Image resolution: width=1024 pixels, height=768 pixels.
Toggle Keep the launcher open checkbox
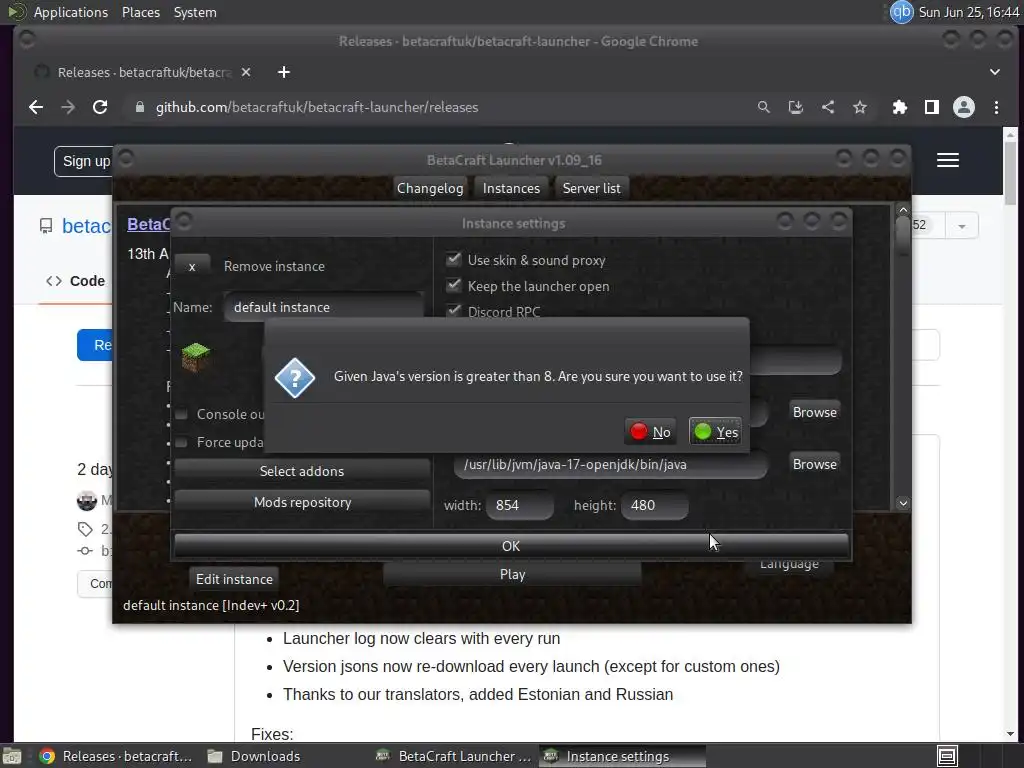click(453, 285)
